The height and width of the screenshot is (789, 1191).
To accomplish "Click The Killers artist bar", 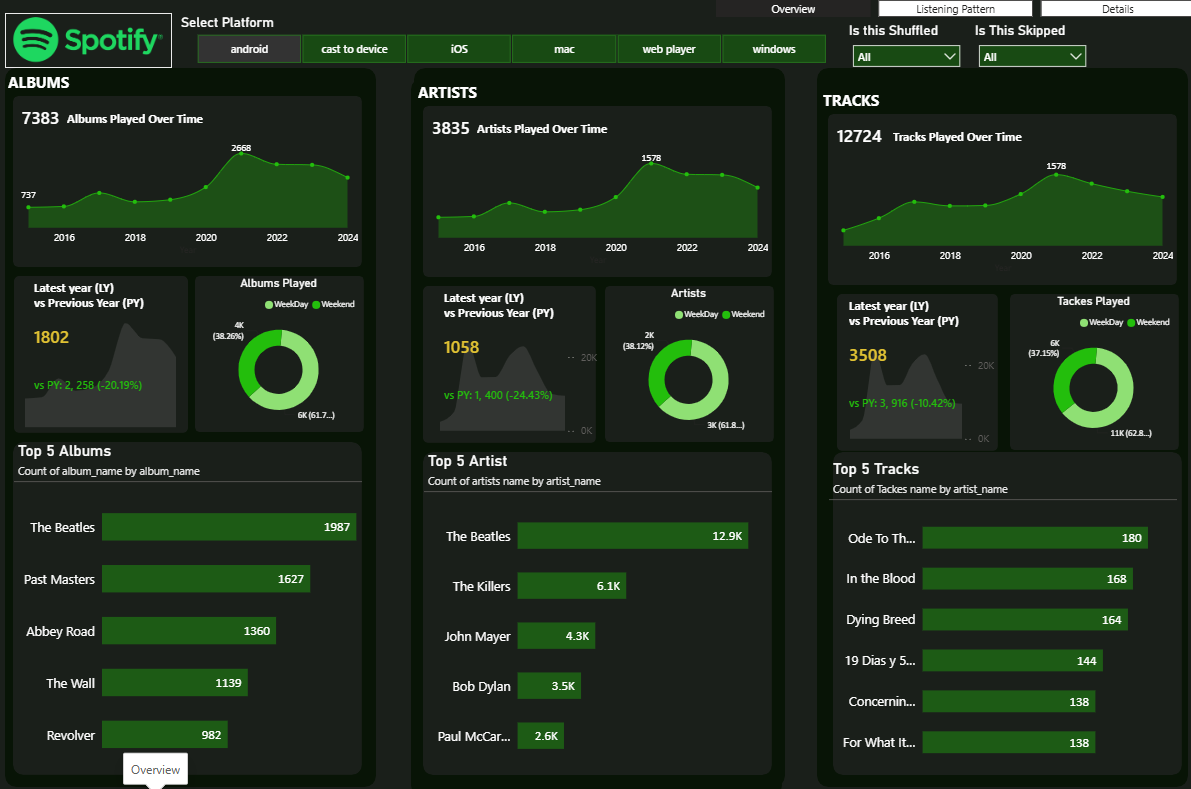I will tap(571, 585).
